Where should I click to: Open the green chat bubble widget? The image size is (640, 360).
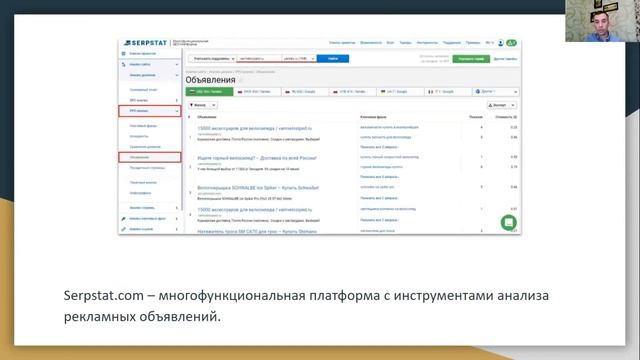coord(509,222)
